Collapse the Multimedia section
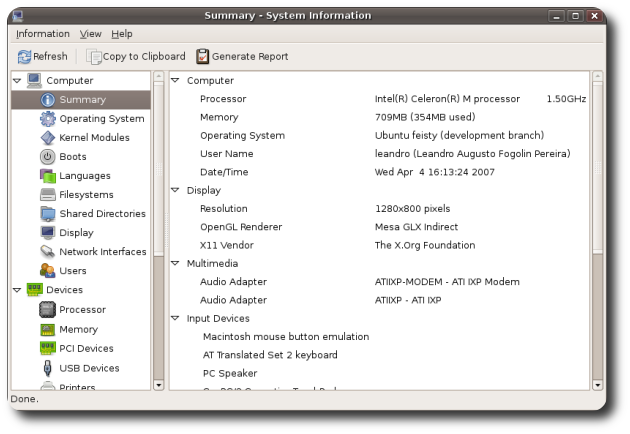The height and width of the screenshot is (434, 630). click(175, 263)
